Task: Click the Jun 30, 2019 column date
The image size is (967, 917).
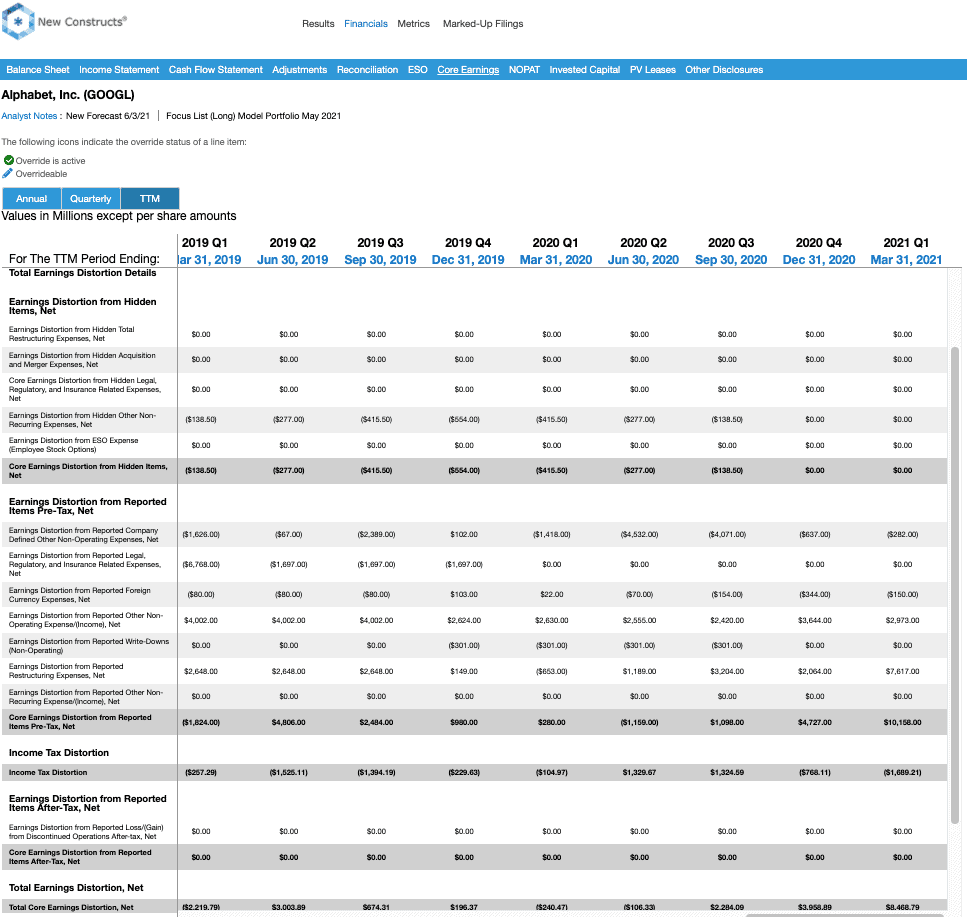Action: 292,260
